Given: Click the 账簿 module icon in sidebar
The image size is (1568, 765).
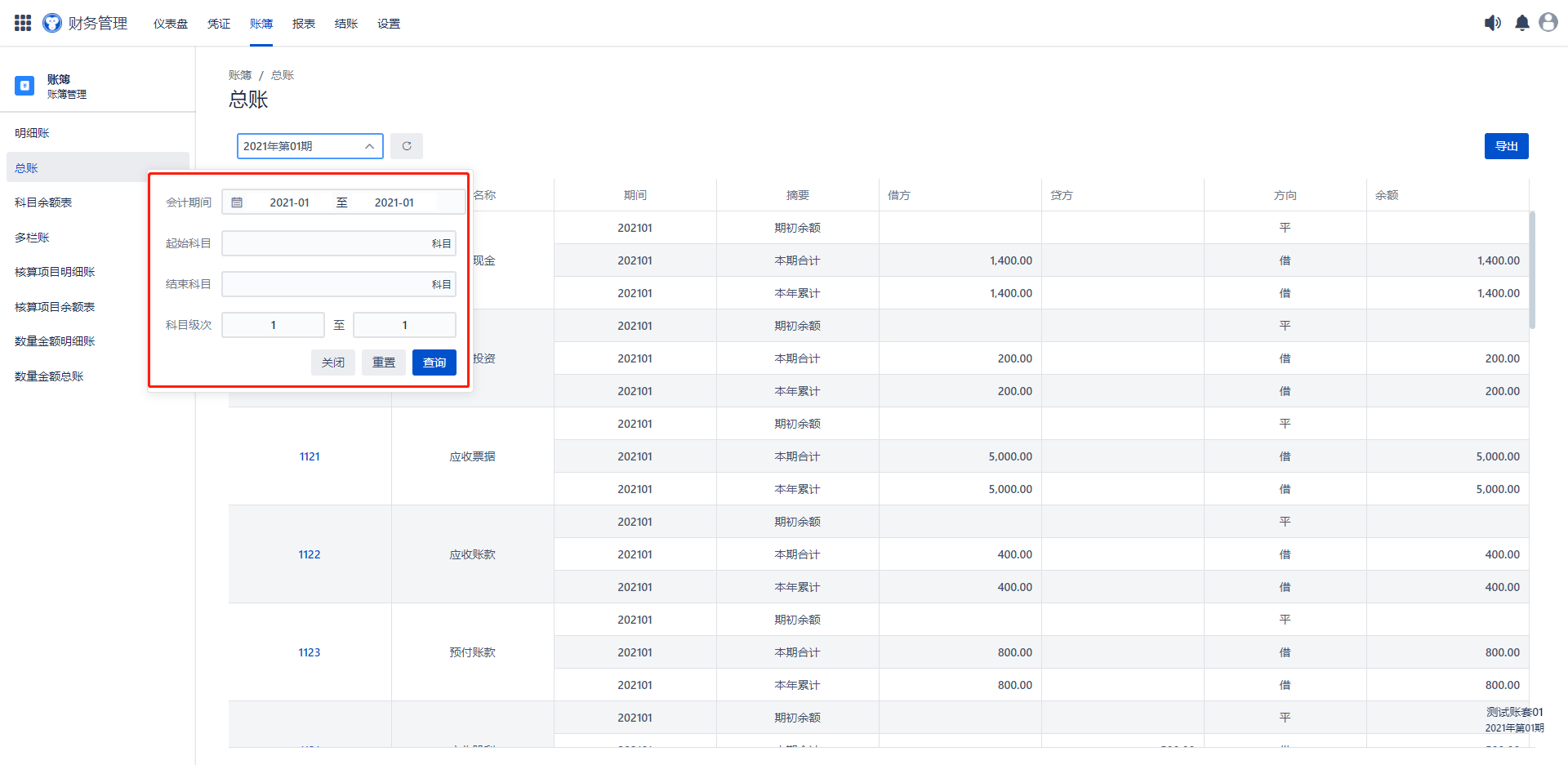Looking at the screenshot, I should tap(24, 86).
